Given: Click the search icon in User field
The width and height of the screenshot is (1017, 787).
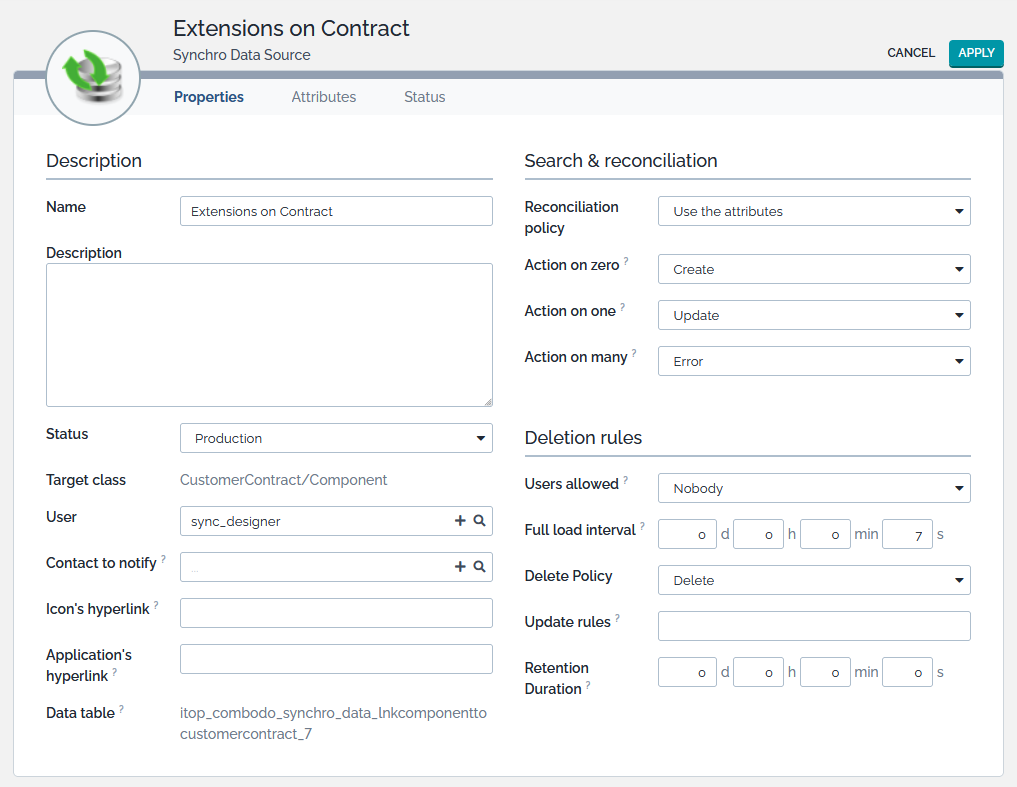Looking at the screenshot, I should click(479, 521).
